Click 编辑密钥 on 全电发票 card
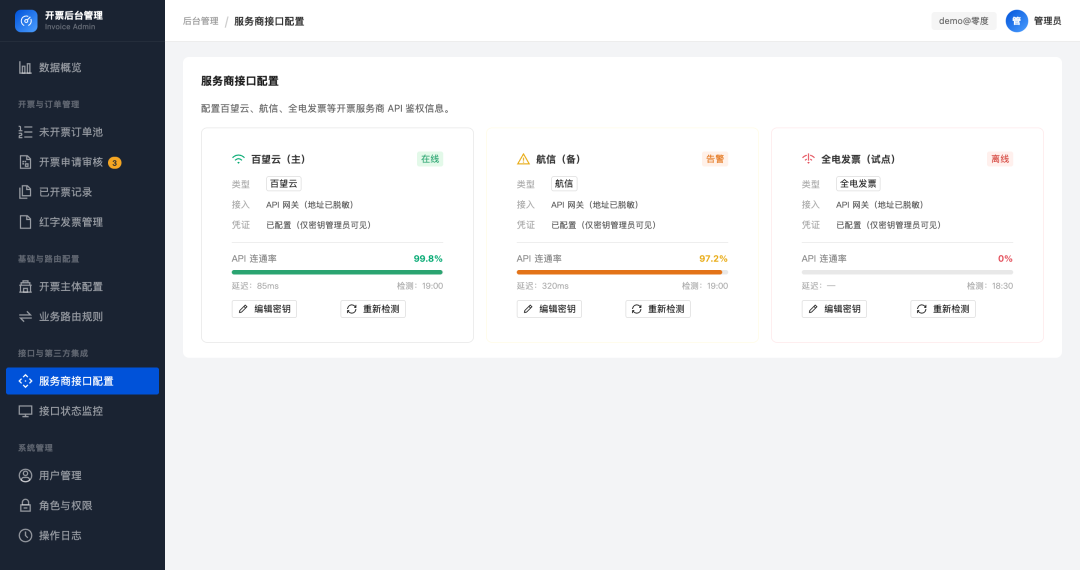The image size is (1080, 570). tap(834, 309)
